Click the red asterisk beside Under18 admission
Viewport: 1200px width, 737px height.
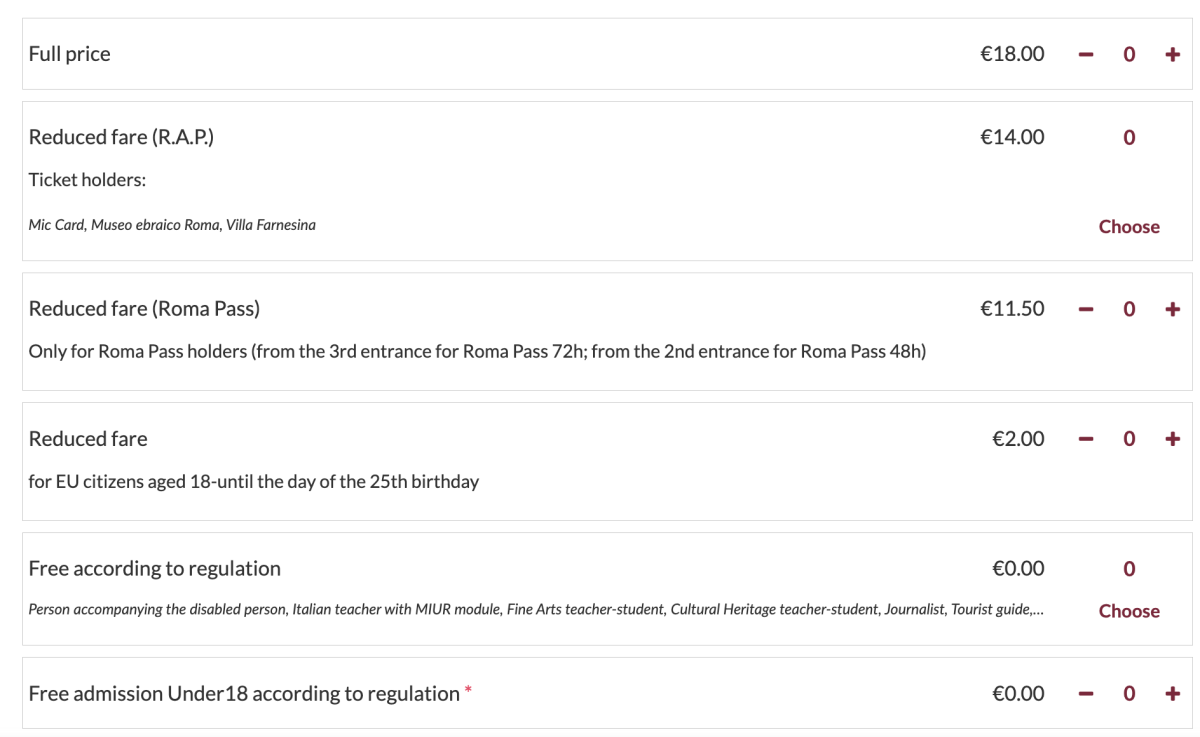pos(468,691)
